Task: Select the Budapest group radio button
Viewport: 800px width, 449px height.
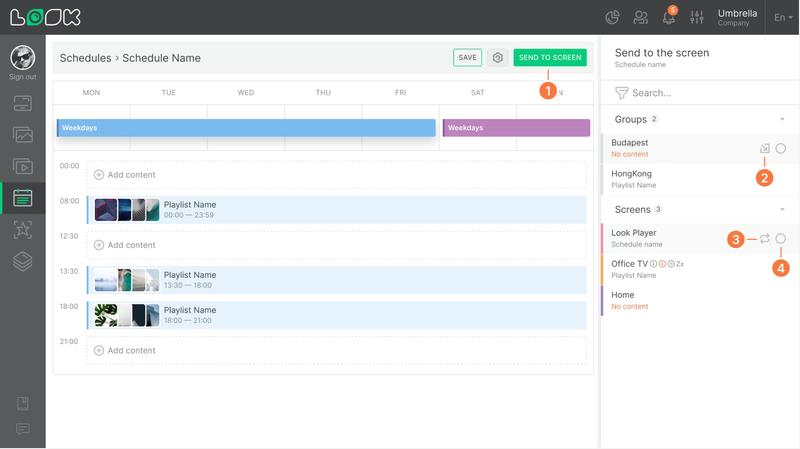Action: tap(781, 148)
